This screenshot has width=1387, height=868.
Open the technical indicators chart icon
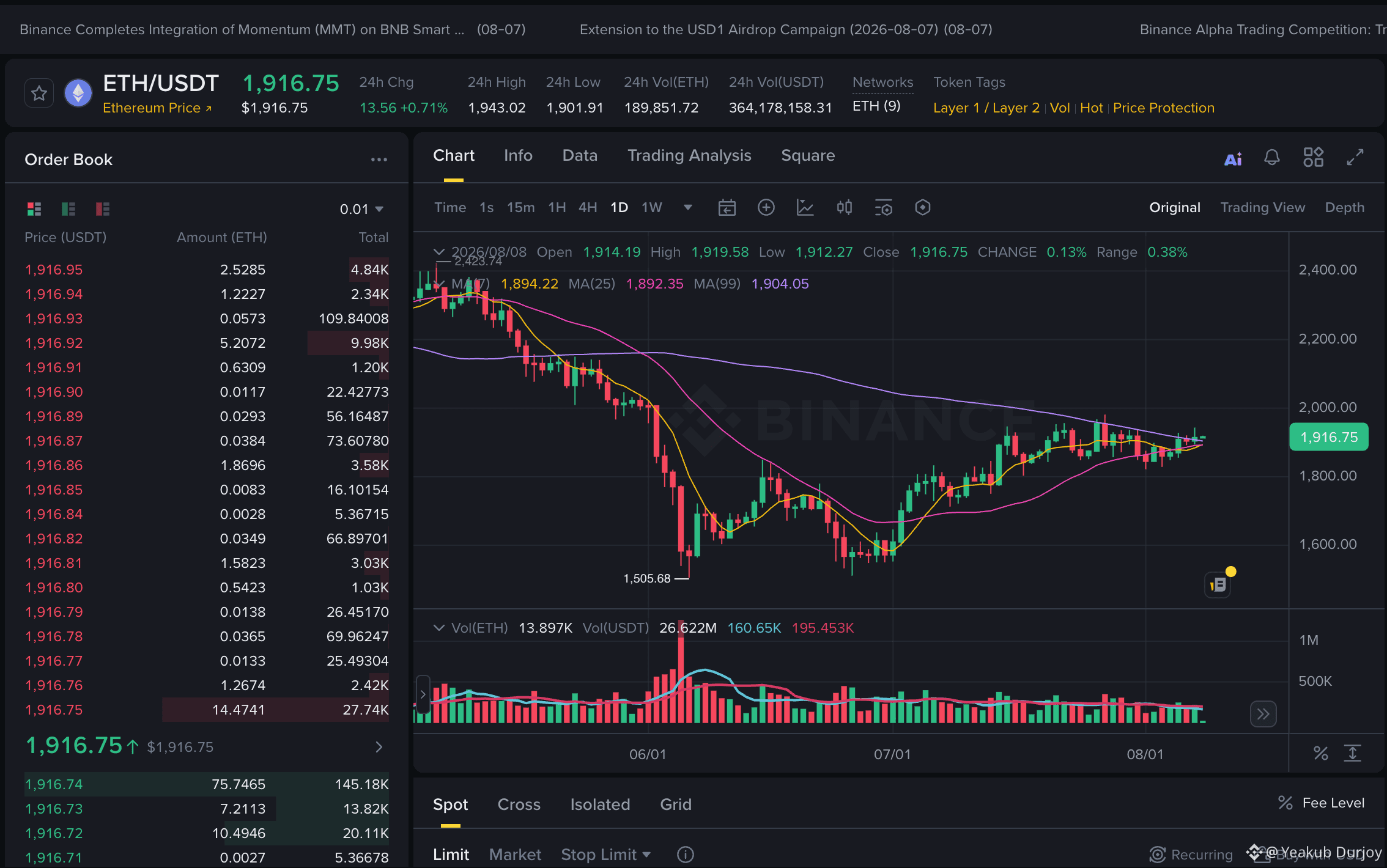point(805,207)
